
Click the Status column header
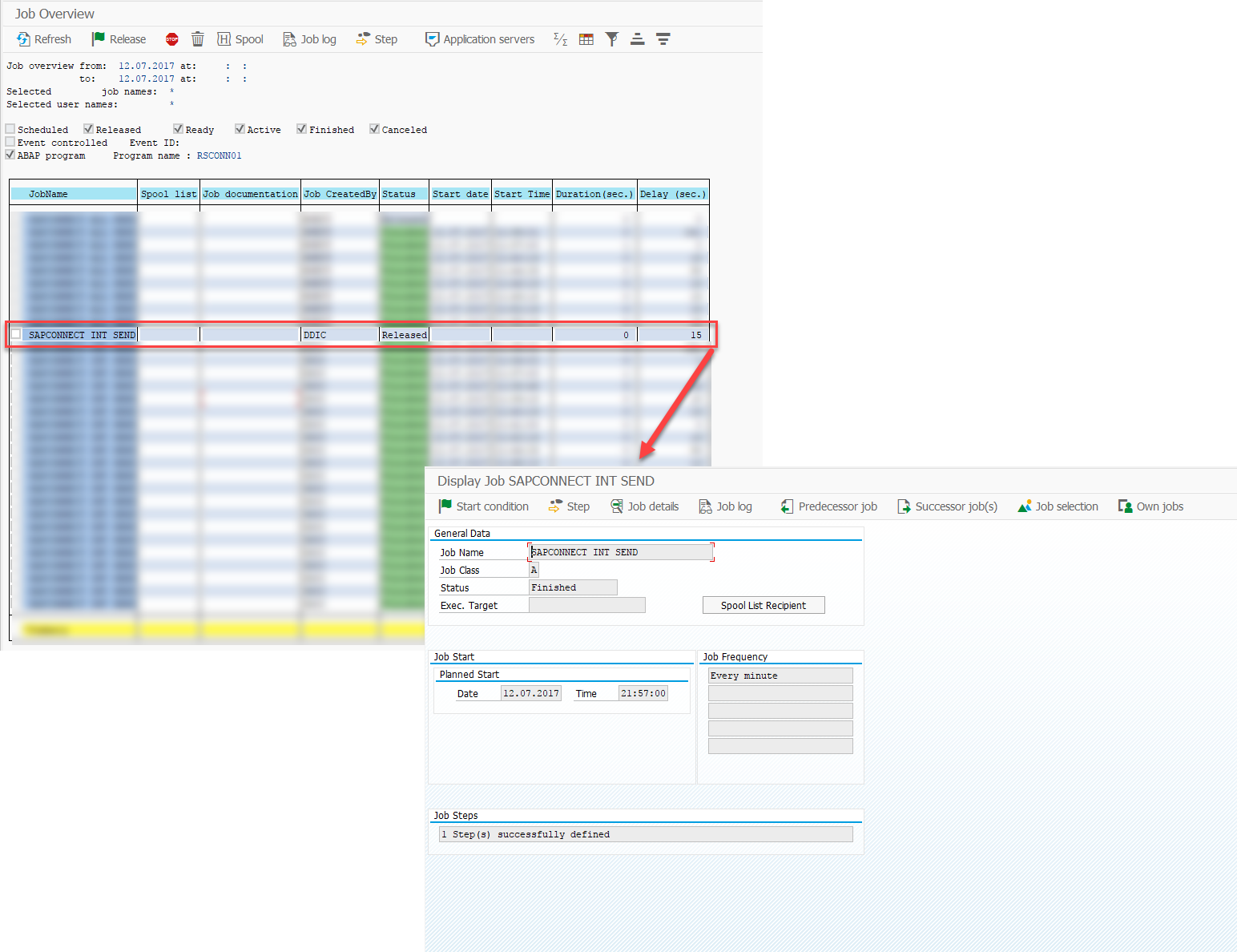(405, 194)
